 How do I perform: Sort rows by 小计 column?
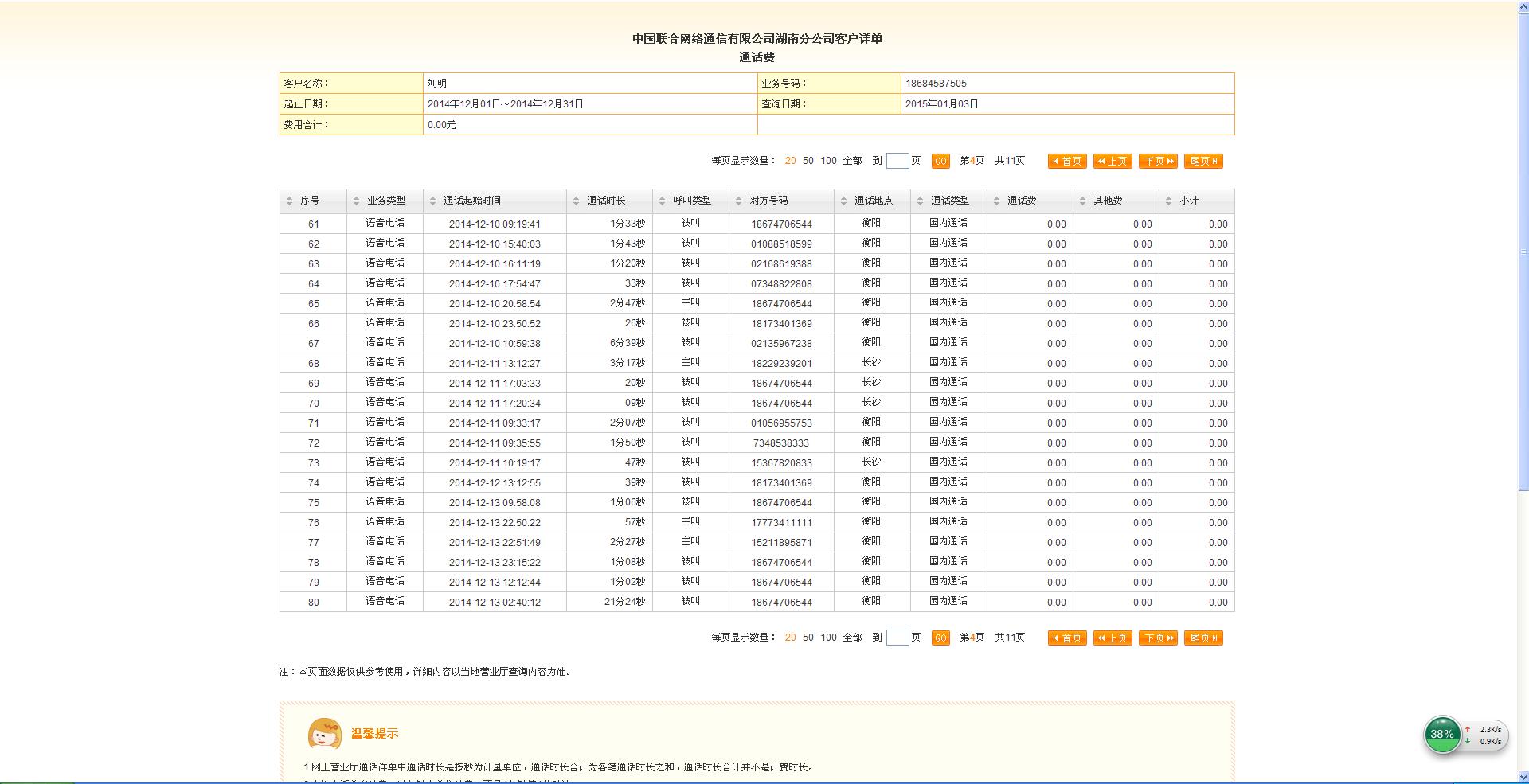1188,201
